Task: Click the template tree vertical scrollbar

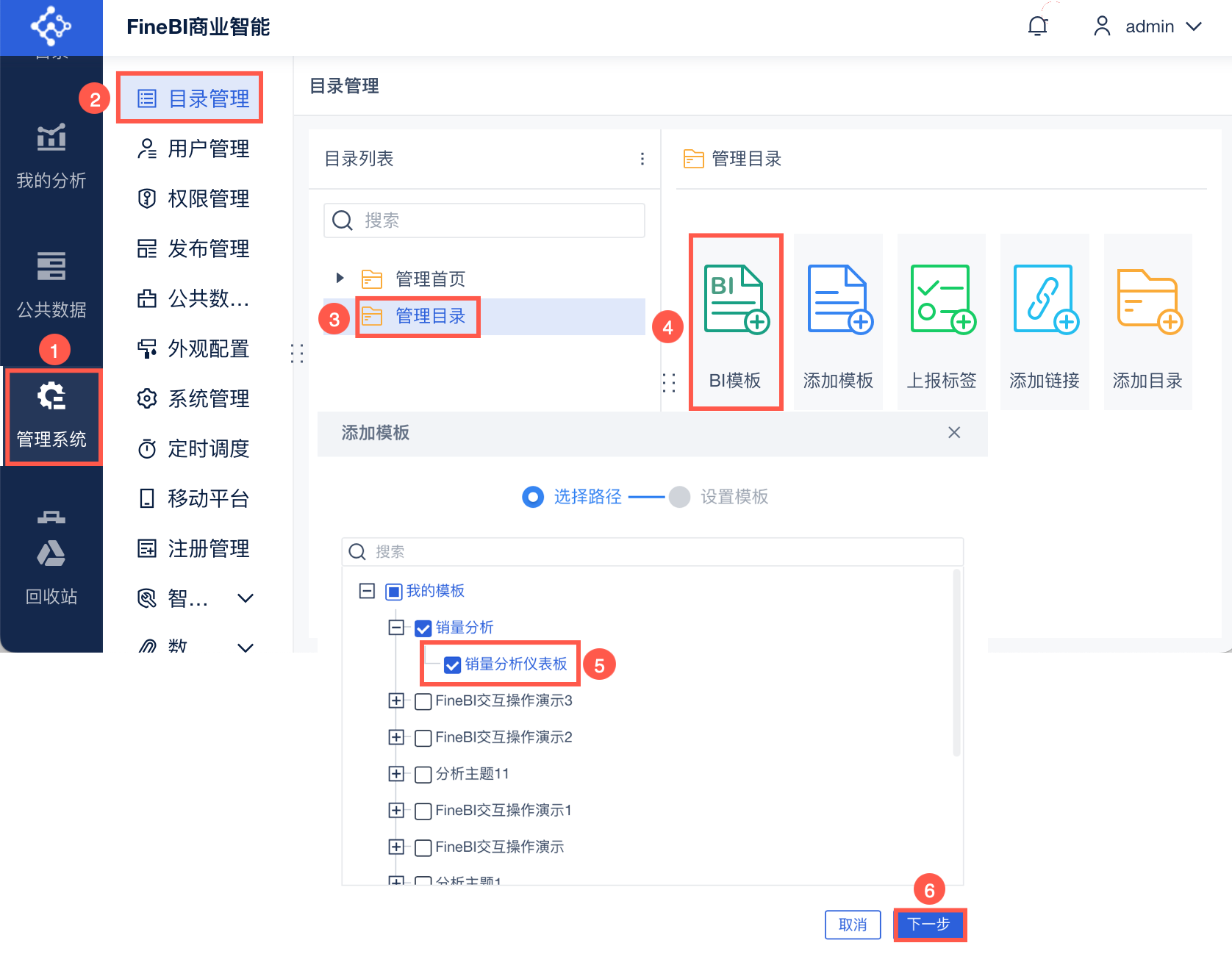Action: click(956, 663)
